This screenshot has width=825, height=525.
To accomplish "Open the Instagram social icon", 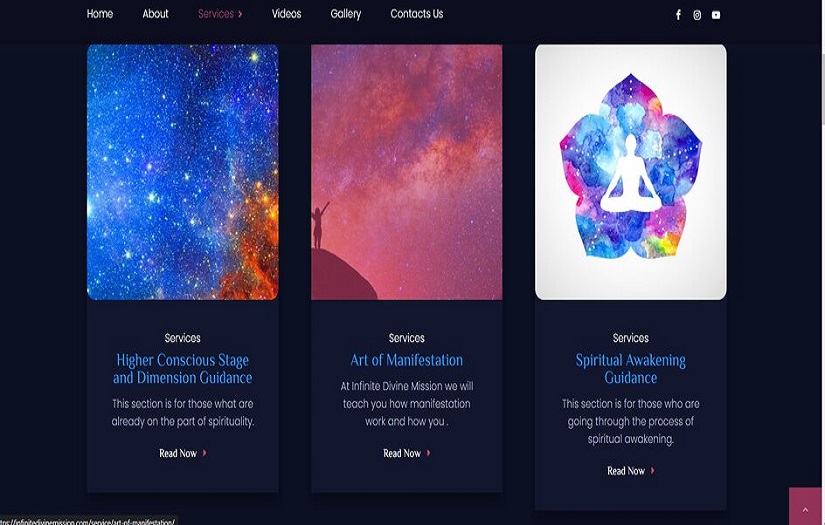I will [x=697, y=15].
